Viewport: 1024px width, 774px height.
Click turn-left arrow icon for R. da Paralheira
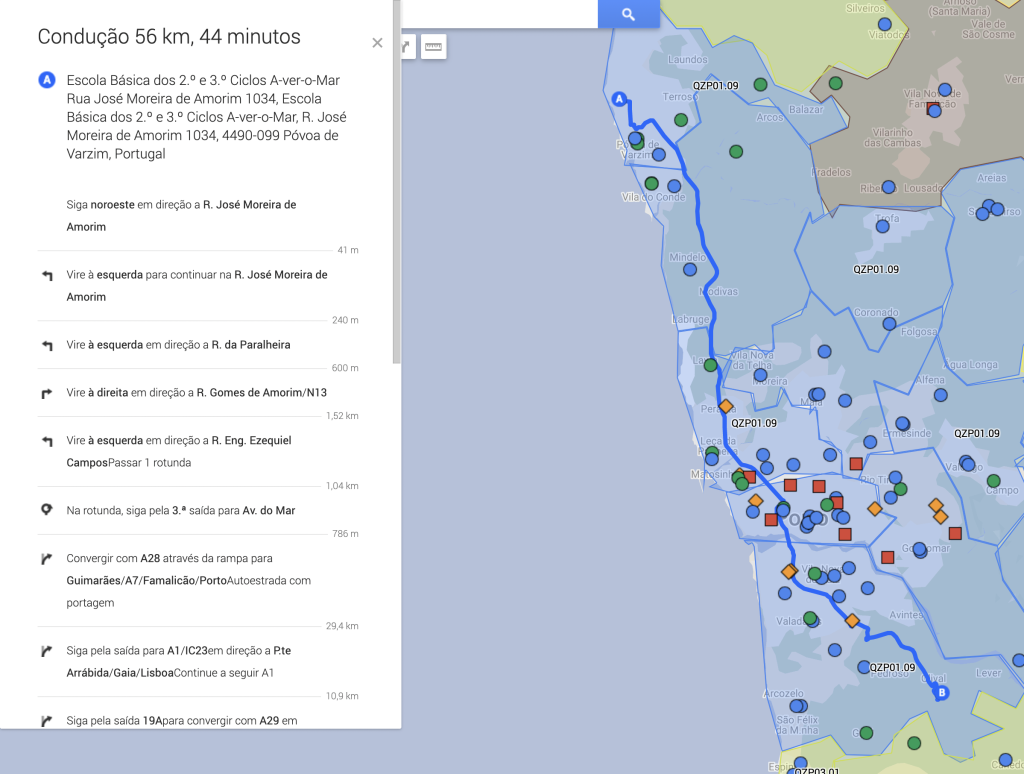(46, 345)
